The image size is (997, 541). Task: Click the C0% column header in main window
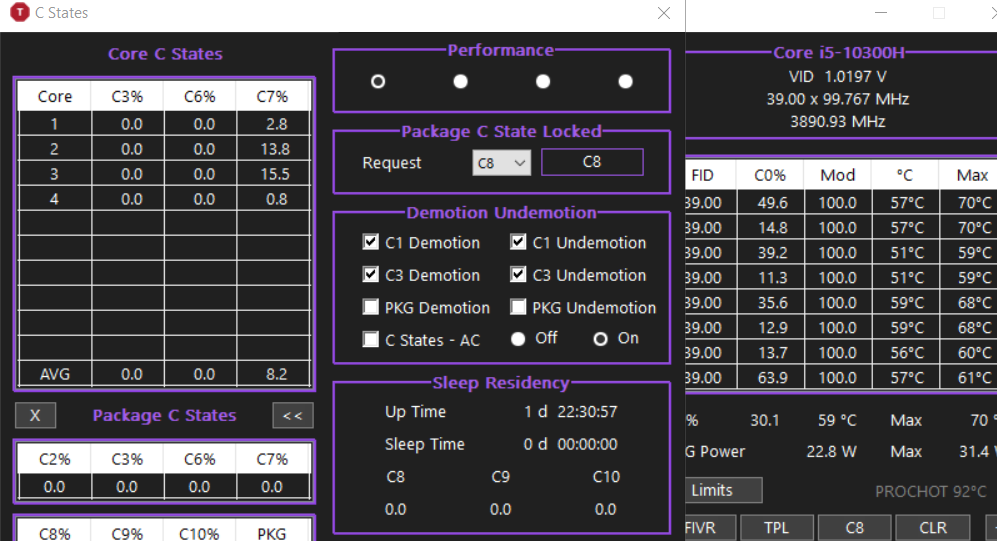coord(770,175)
